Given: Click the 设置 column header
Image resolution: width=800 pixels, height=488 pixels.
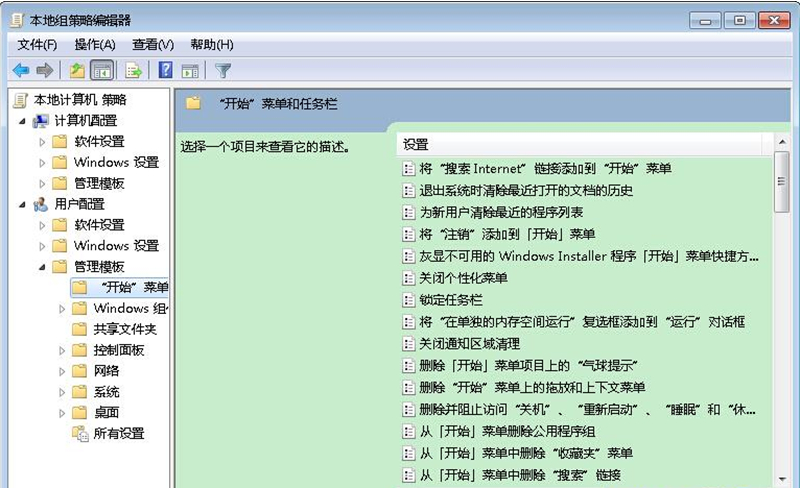Looking at the screenshot, I should pos(579,144).
